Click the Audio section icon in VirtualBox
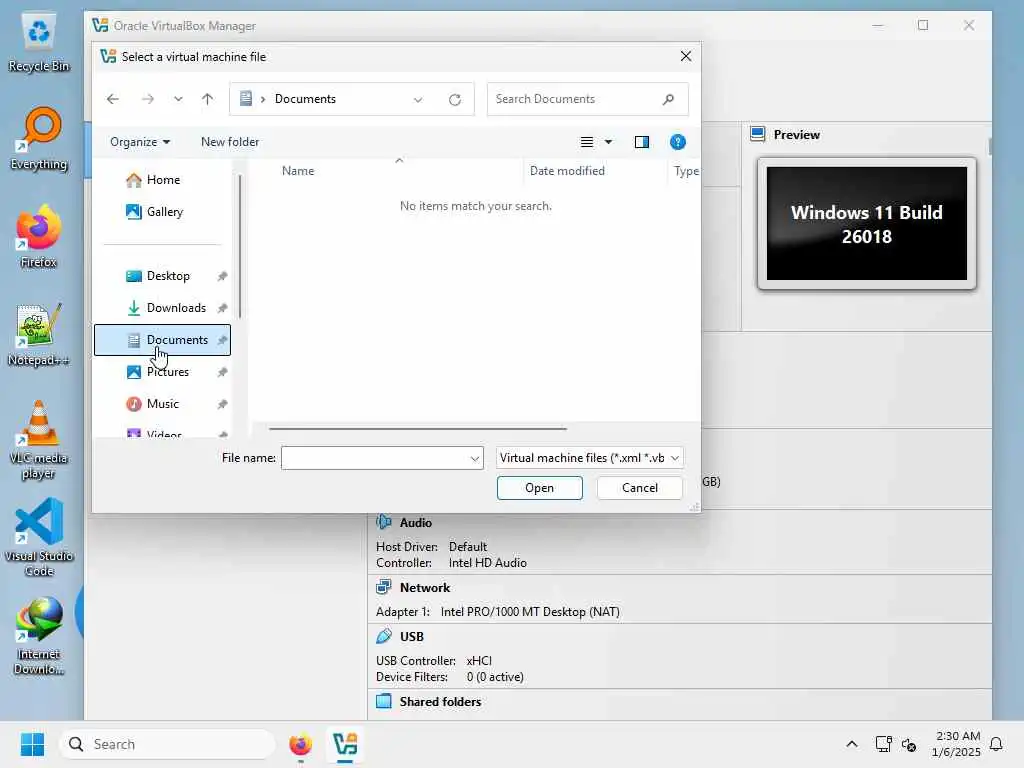Viewport: 1024px width, 768px height. (x=384, y=522)
